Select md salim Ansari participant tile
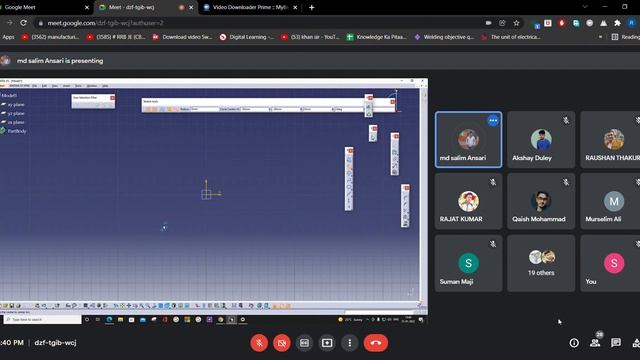Screen dimensions: 640x360 (x=469, y=140)
